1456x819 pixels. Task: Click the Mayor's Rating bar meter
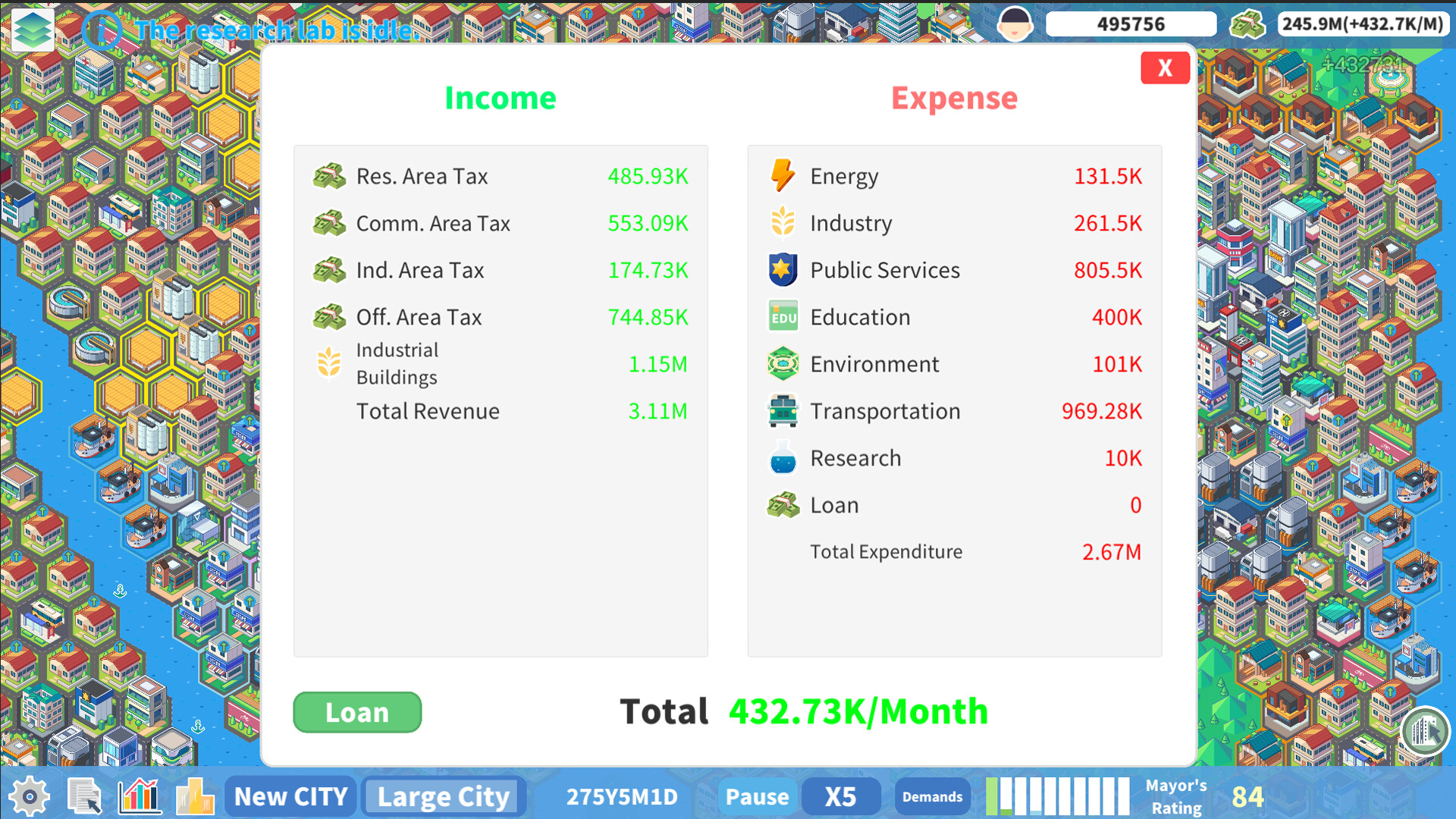click(1057, 796)
